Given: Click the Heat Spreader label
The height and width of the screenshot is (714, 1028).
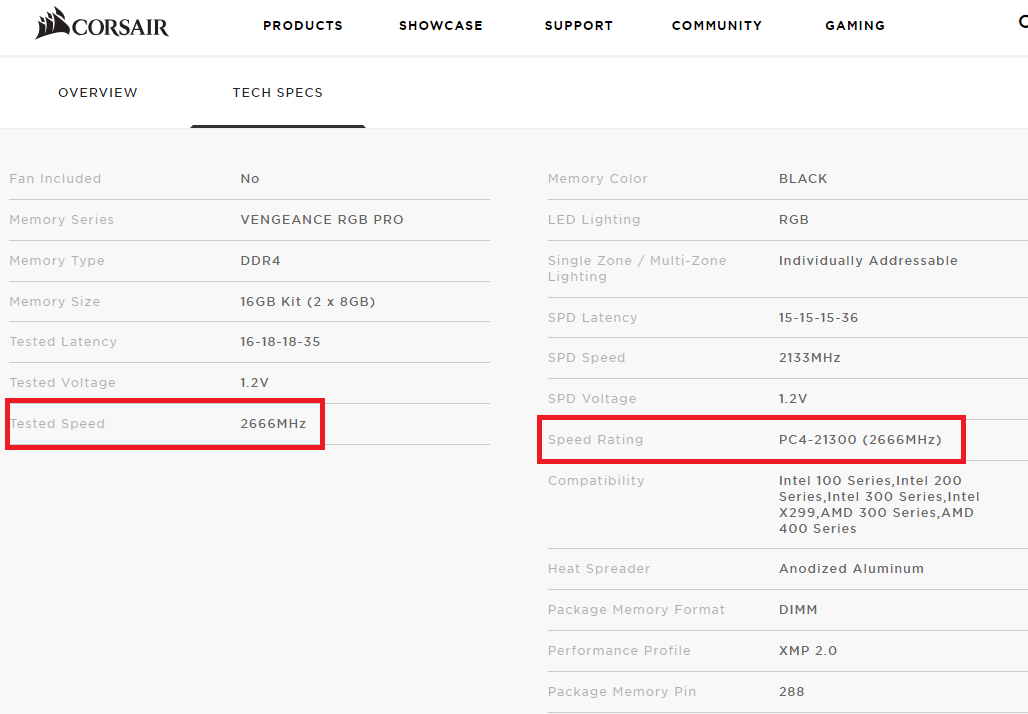Looking at the screenshot, I should (599, 568).
